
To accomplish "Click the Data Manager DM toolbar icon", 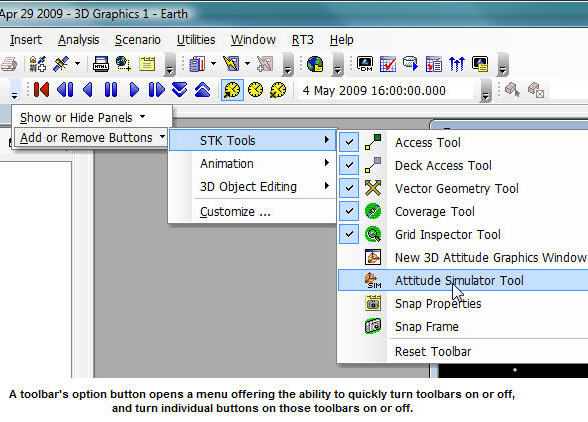I will [x=365, y=64].
